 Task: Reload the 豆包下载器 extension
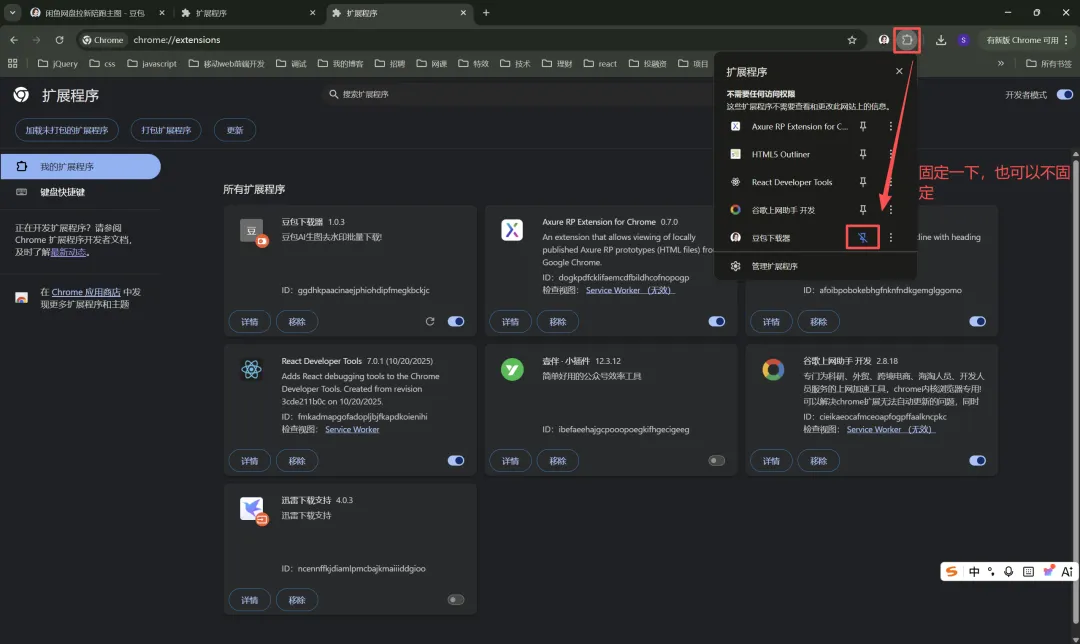(x=430, y=322)
